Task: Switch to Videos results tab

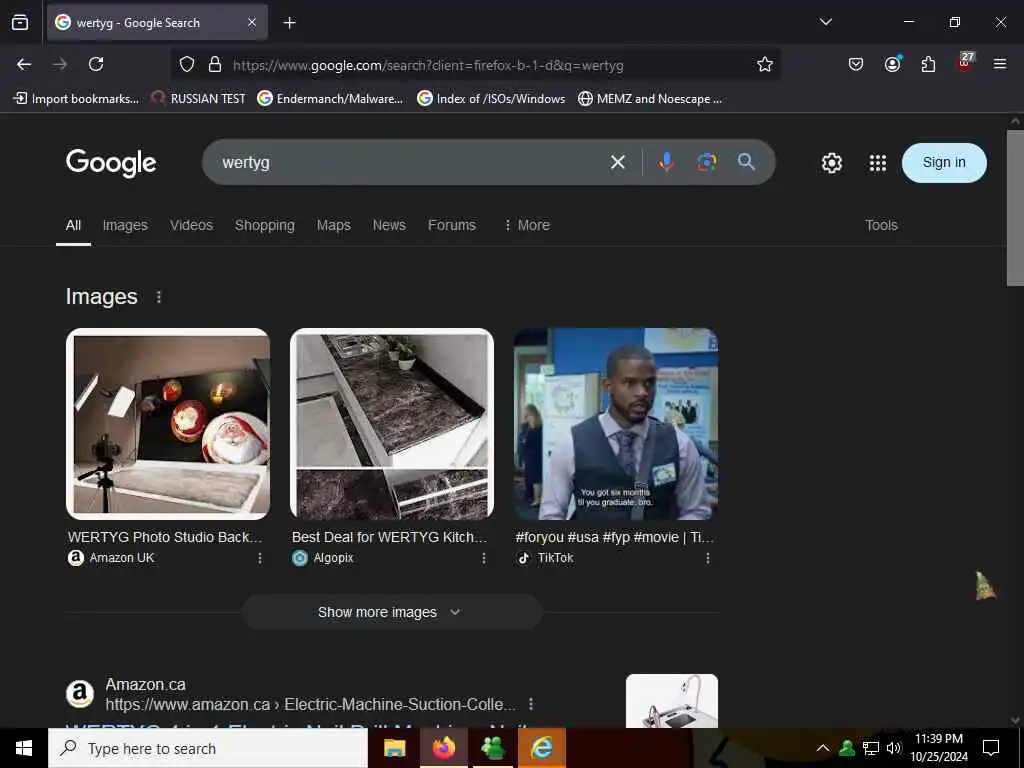Action: [x=191, y=225]
